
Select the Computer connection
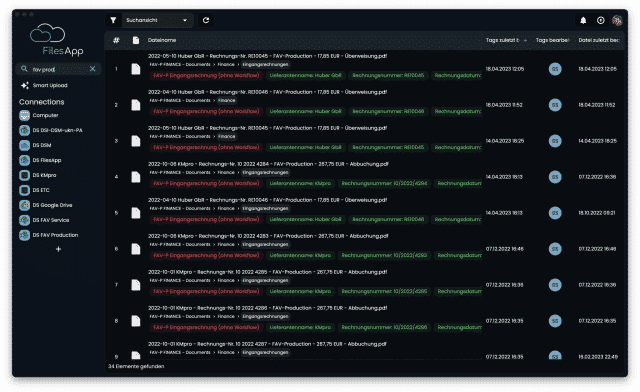click(x=39, y=116)
